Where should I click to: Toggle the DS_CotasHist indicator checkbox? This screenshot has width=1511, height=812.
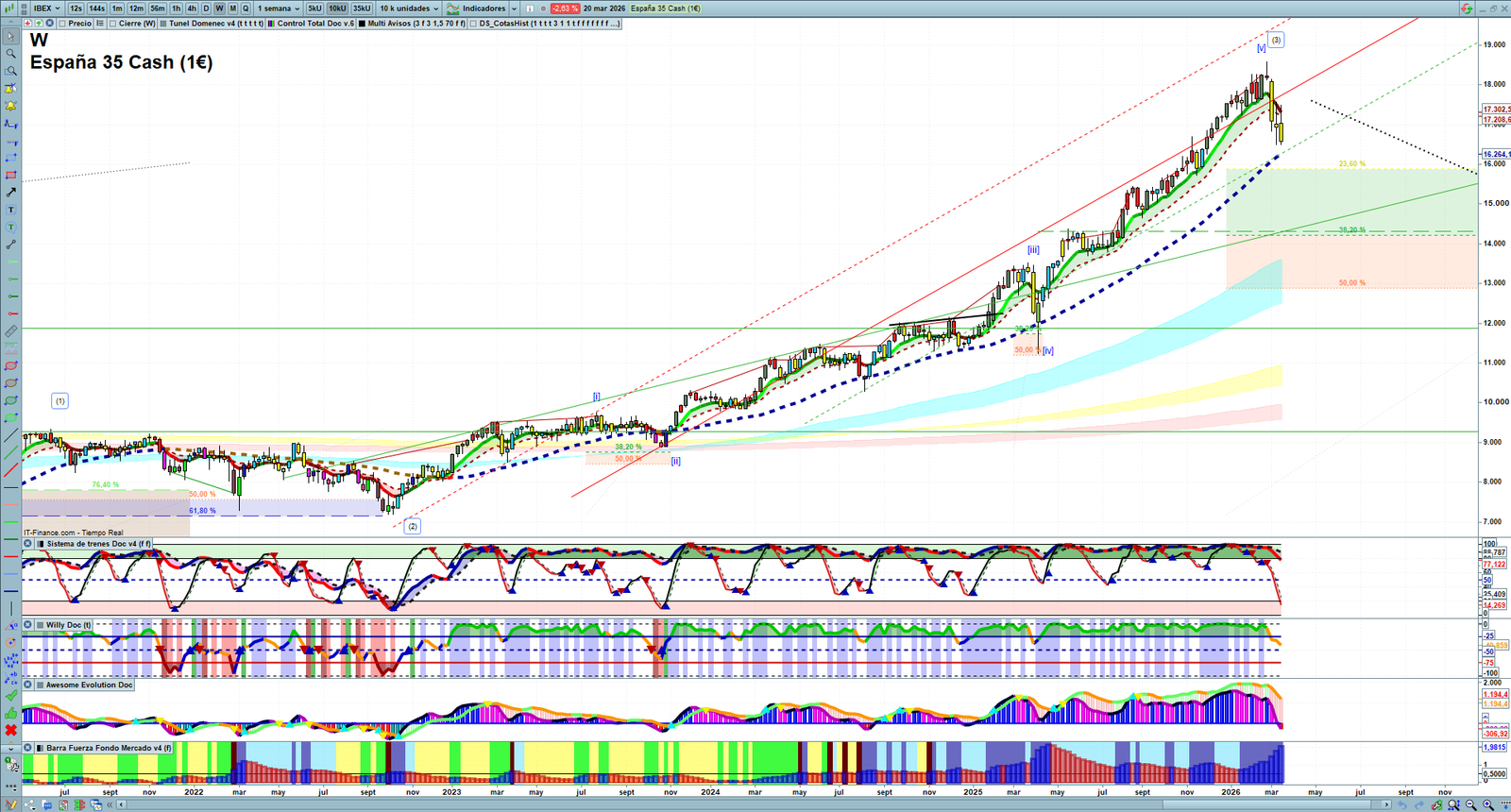click(474, 24)
